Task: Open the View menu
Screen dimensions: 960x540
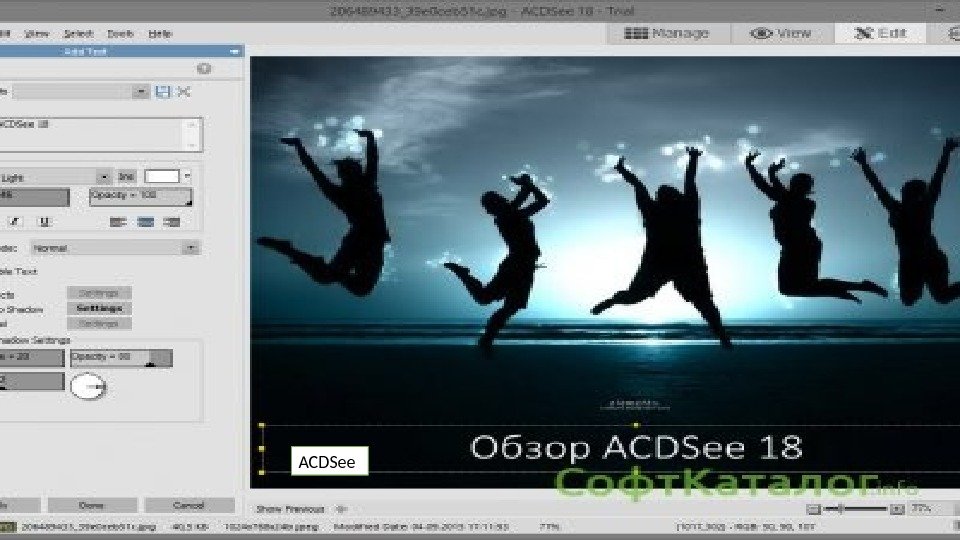Action: 36,34
